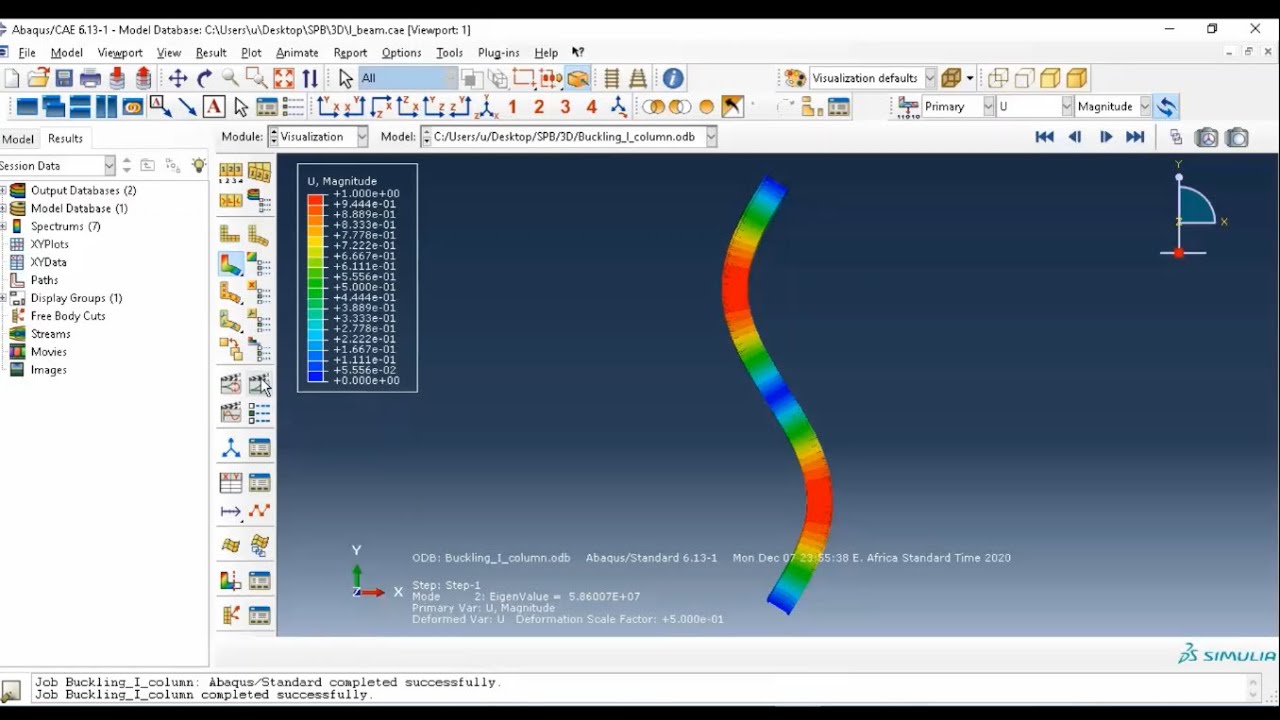Click the red swatch in U Magnitude legend
The width and height of the screenshot is (1280, 720).
pos(316,200)
